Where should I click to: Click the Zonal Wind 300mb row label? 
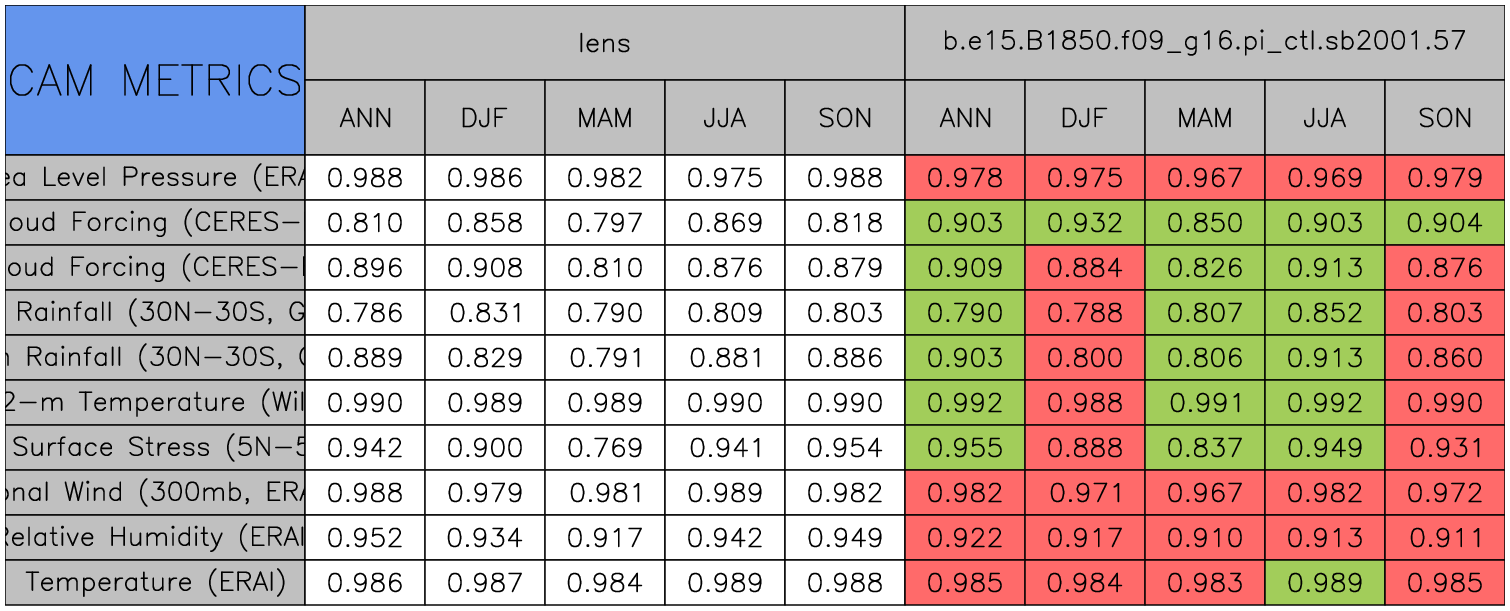155,492
